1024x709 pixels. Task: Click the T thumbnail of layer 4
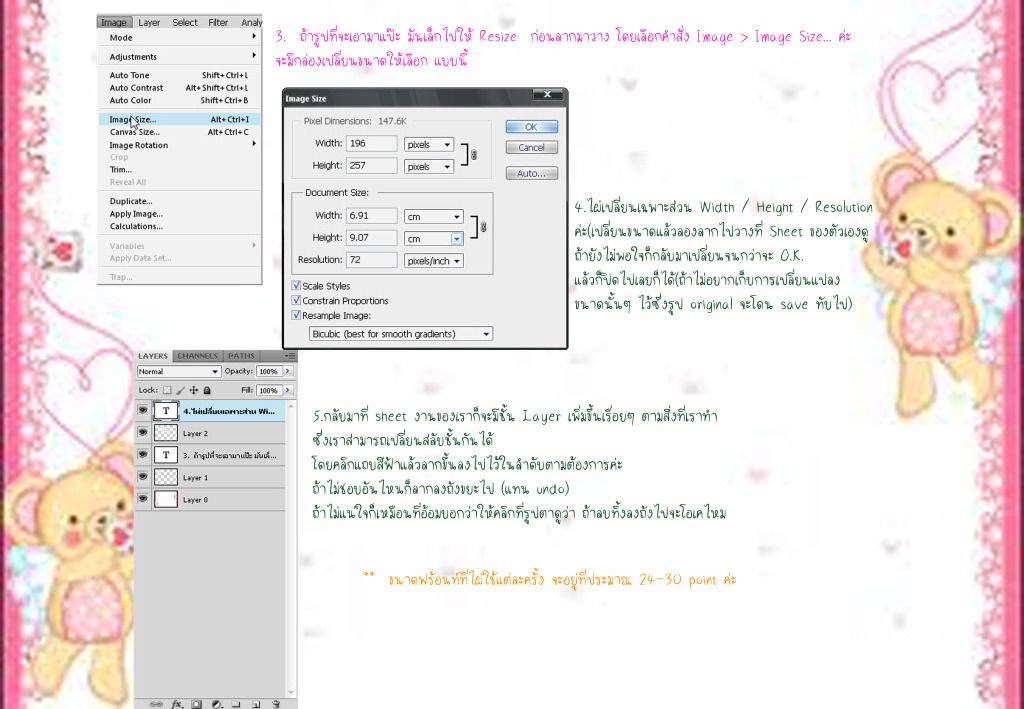click(166, 411)
